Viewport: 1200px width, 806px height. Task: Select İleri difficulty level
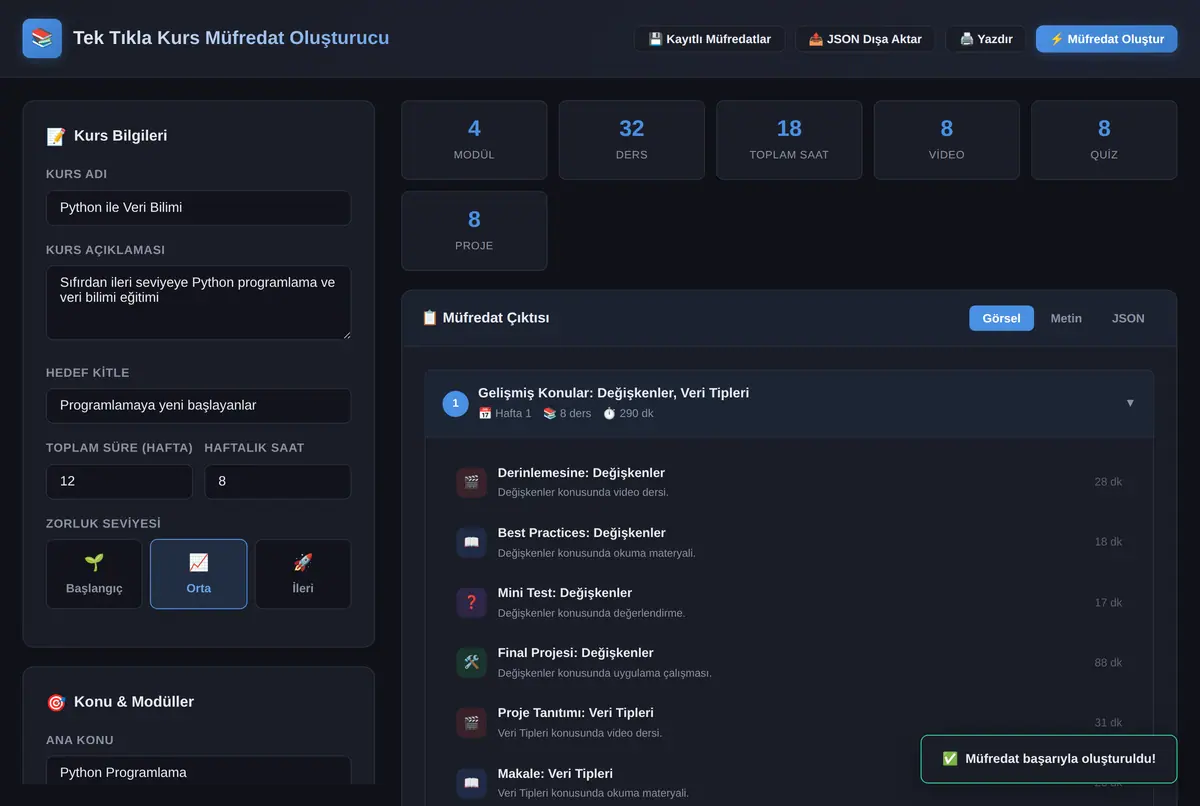[x=303, y=574]
